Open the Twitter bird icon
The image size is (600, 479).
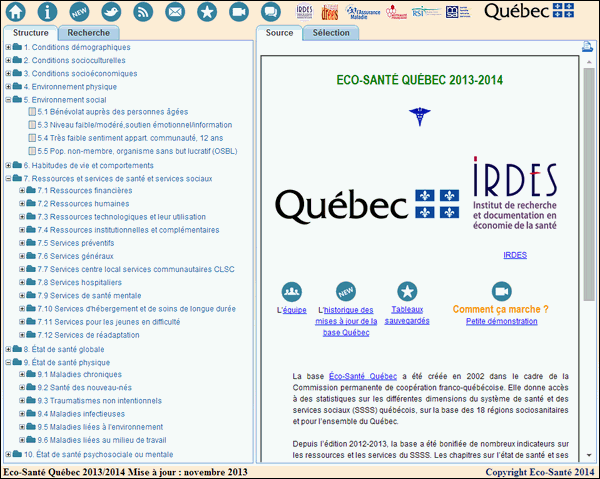click(111, 11)
